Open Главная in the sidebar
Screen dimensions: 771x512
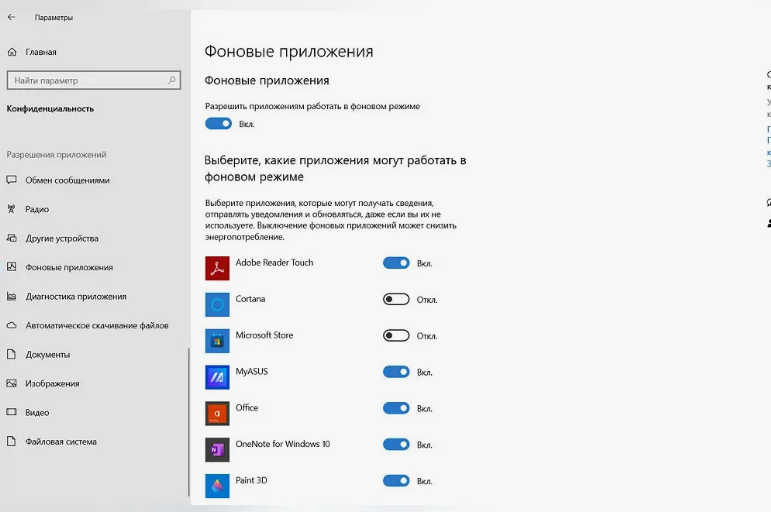tap(41, 52)
